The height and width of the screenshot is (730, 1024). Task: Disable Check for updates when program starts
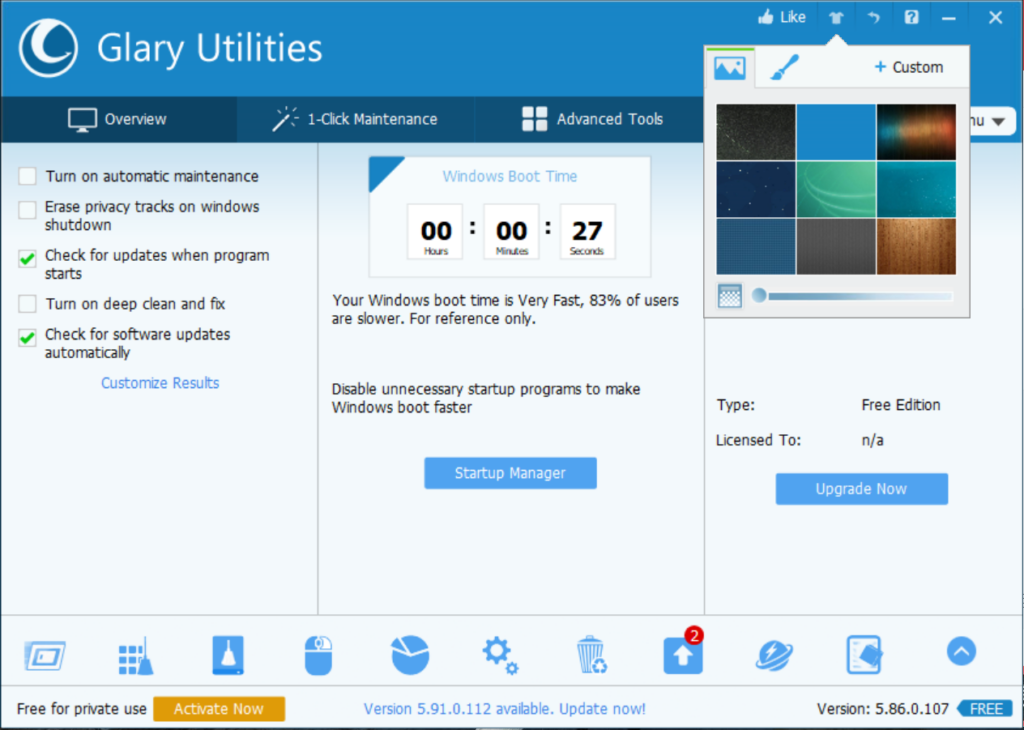click(x=27, y=256)
